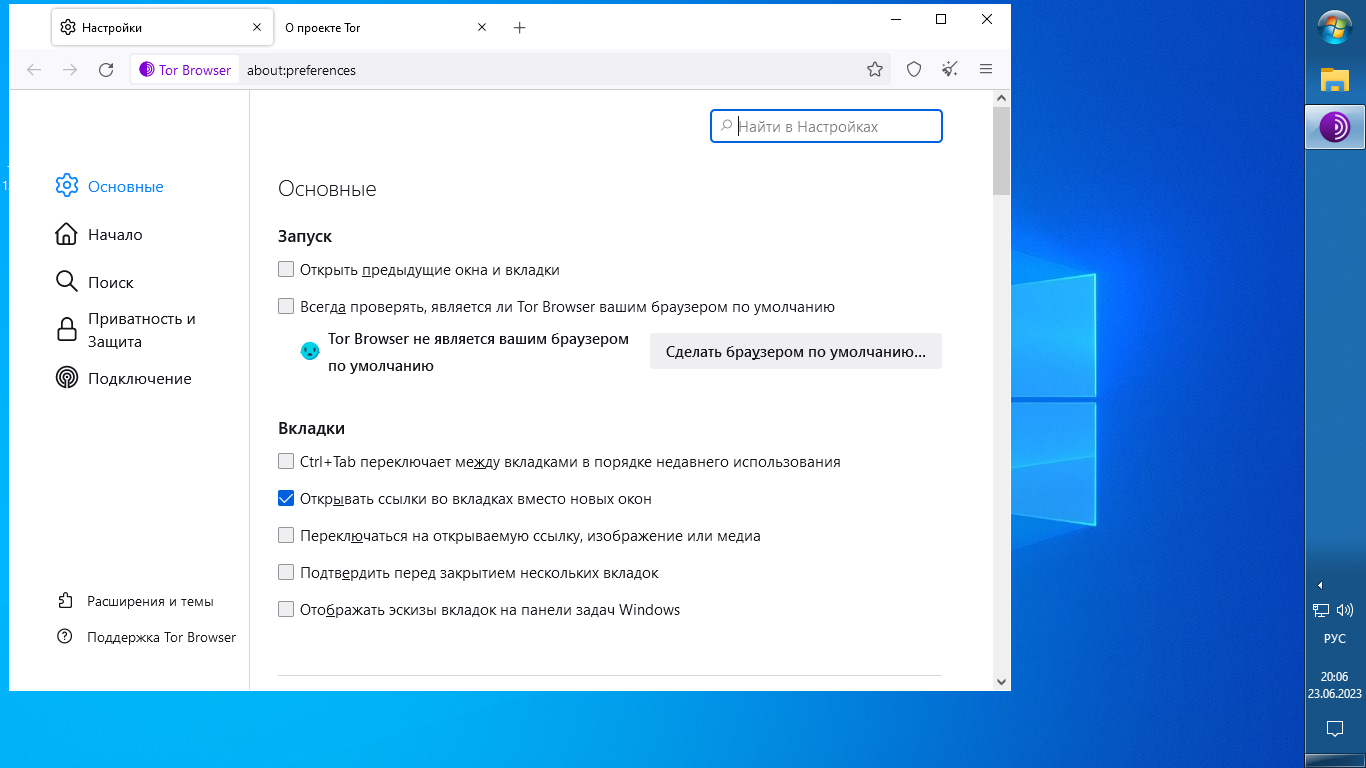The image size is (1366, 768).
Task: Click the Back navigation arrow
Action: click(34, 70)
